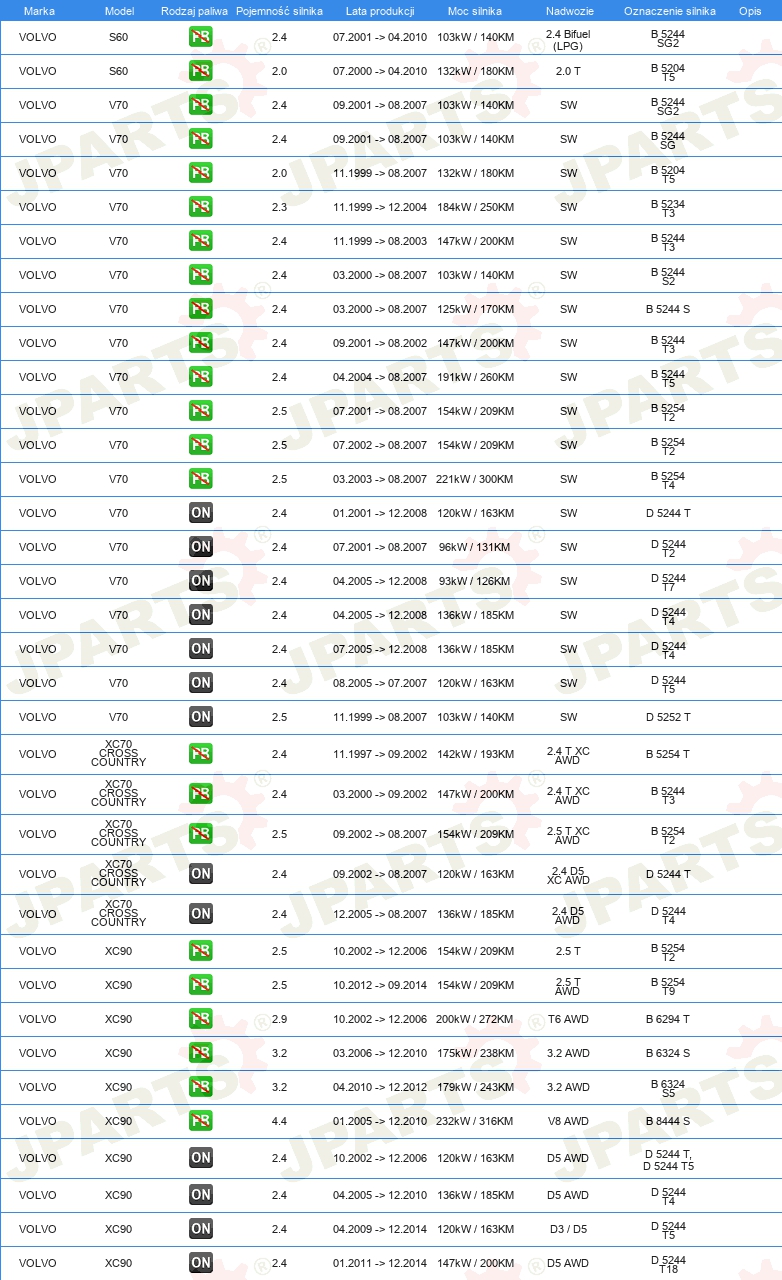Select the '2.0 T' body cell
Image resolution: width=782 pixels, height=1280 pixels.
[x=568, y=71]
